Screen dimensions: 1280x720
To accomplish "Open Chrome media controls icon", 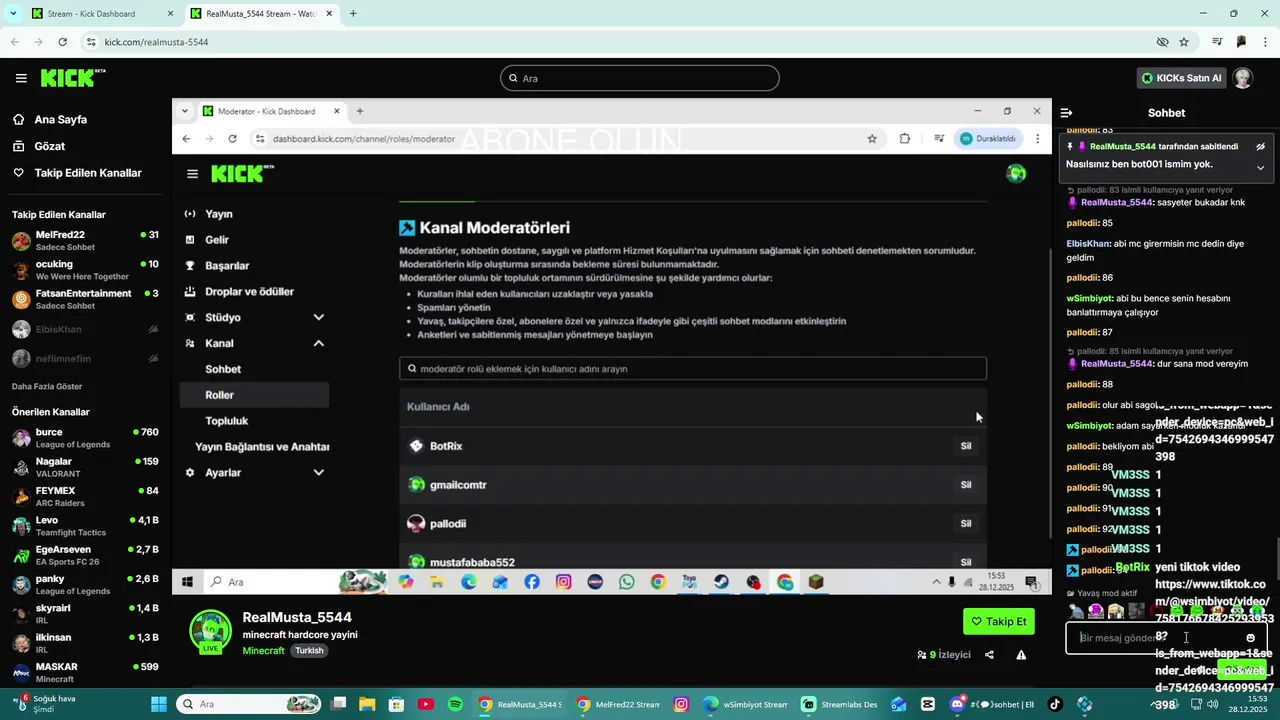I will point(1217,42).
